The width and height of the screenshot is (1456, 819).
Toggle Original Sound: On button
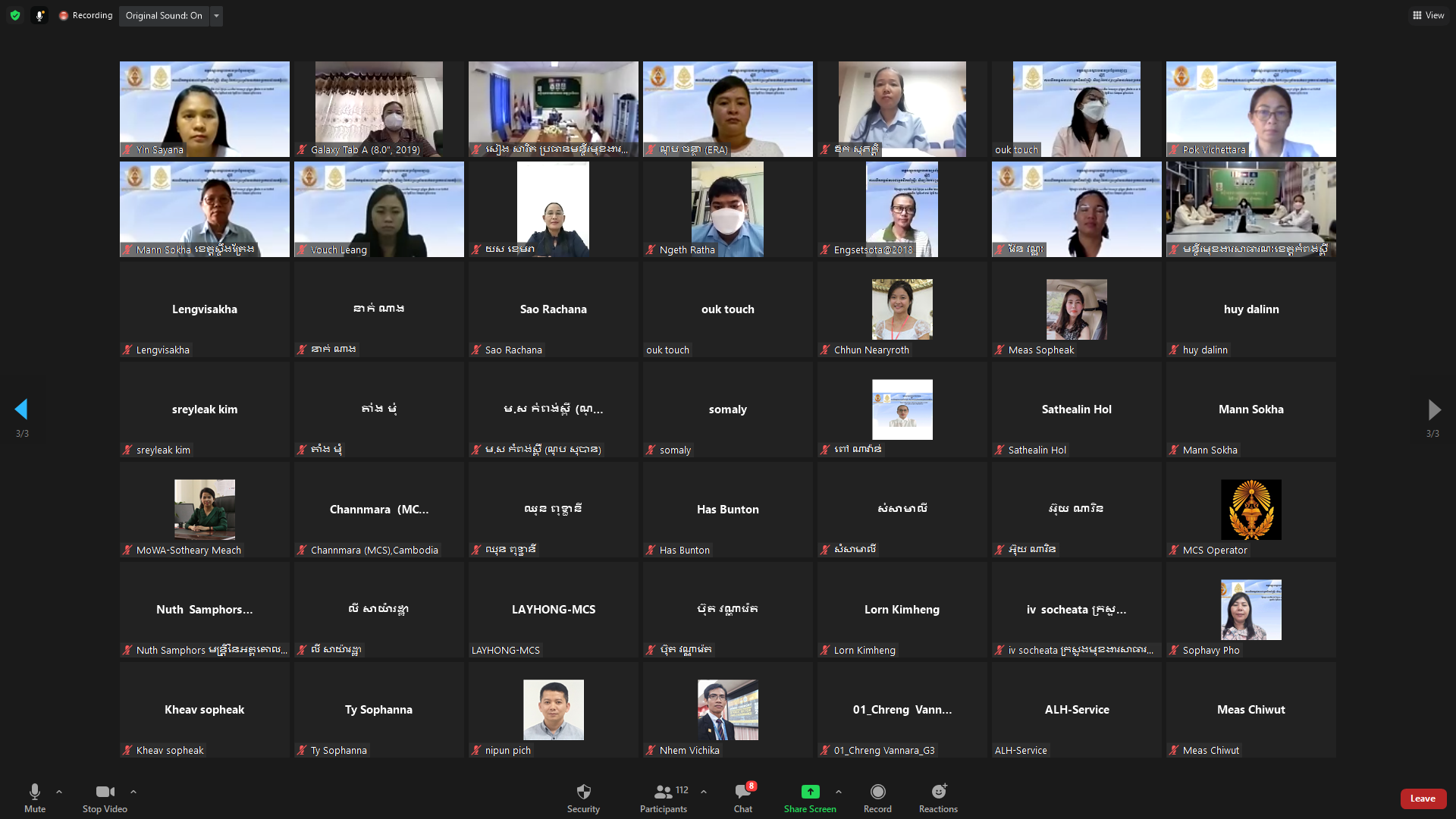(x=164, y=15)
